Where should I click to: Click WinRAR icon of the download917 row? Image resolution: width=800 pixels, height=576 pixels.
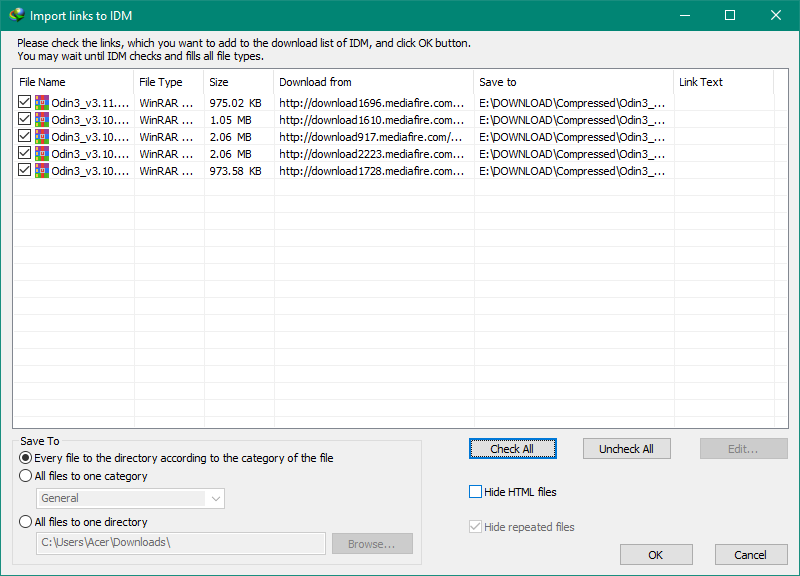click(x=42, y=137)
